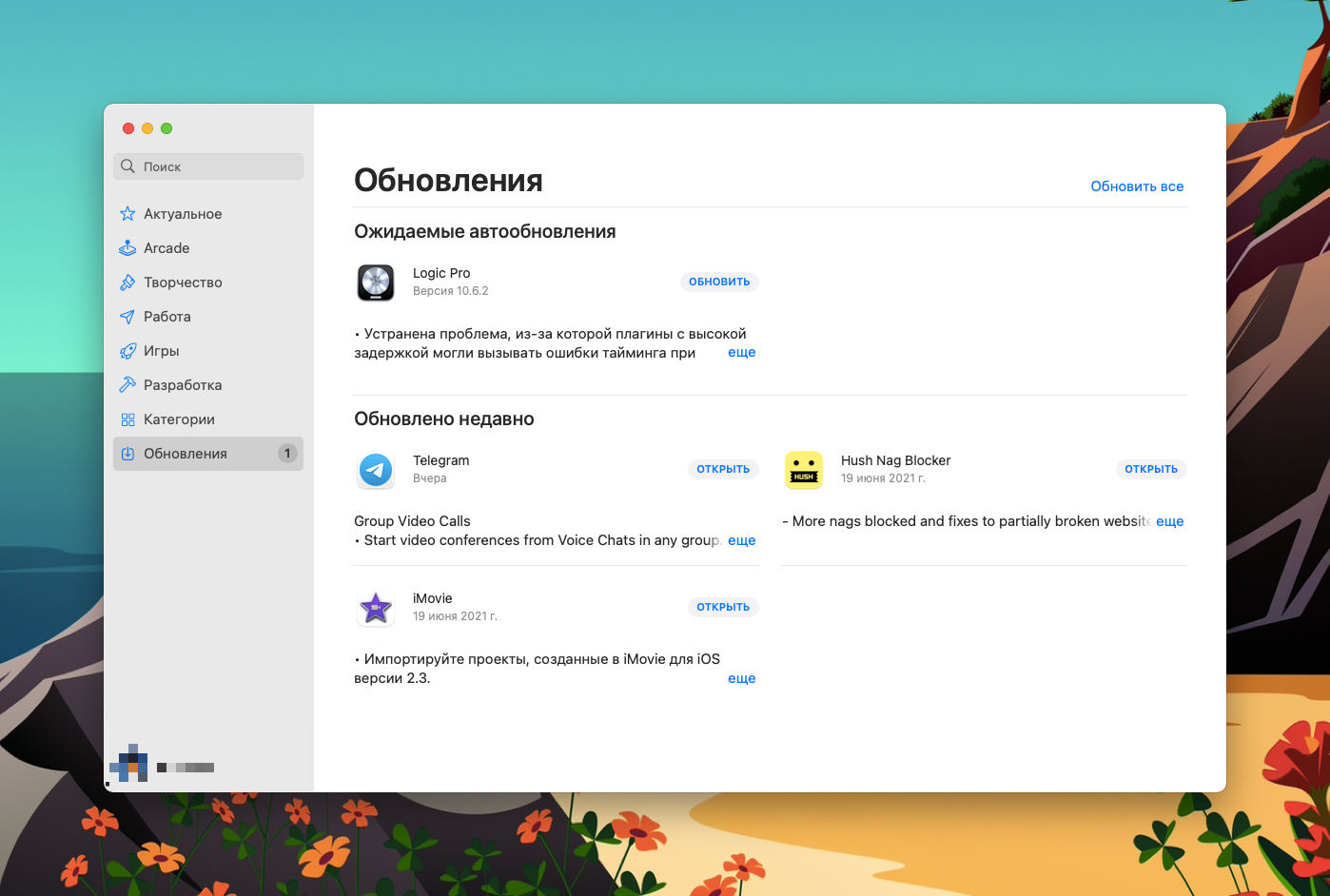Expand Hush Nag Blocker notes with еще
This screenshot has height=896, width=1330.
(1170, 521)
